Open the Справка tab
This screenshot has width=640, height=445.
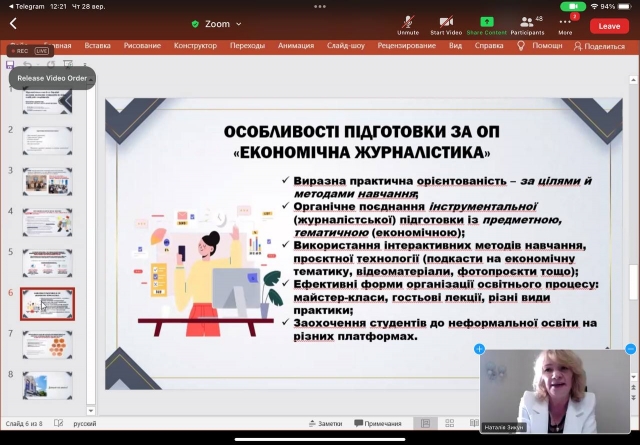pyautogui.click(x=489, y=45)
